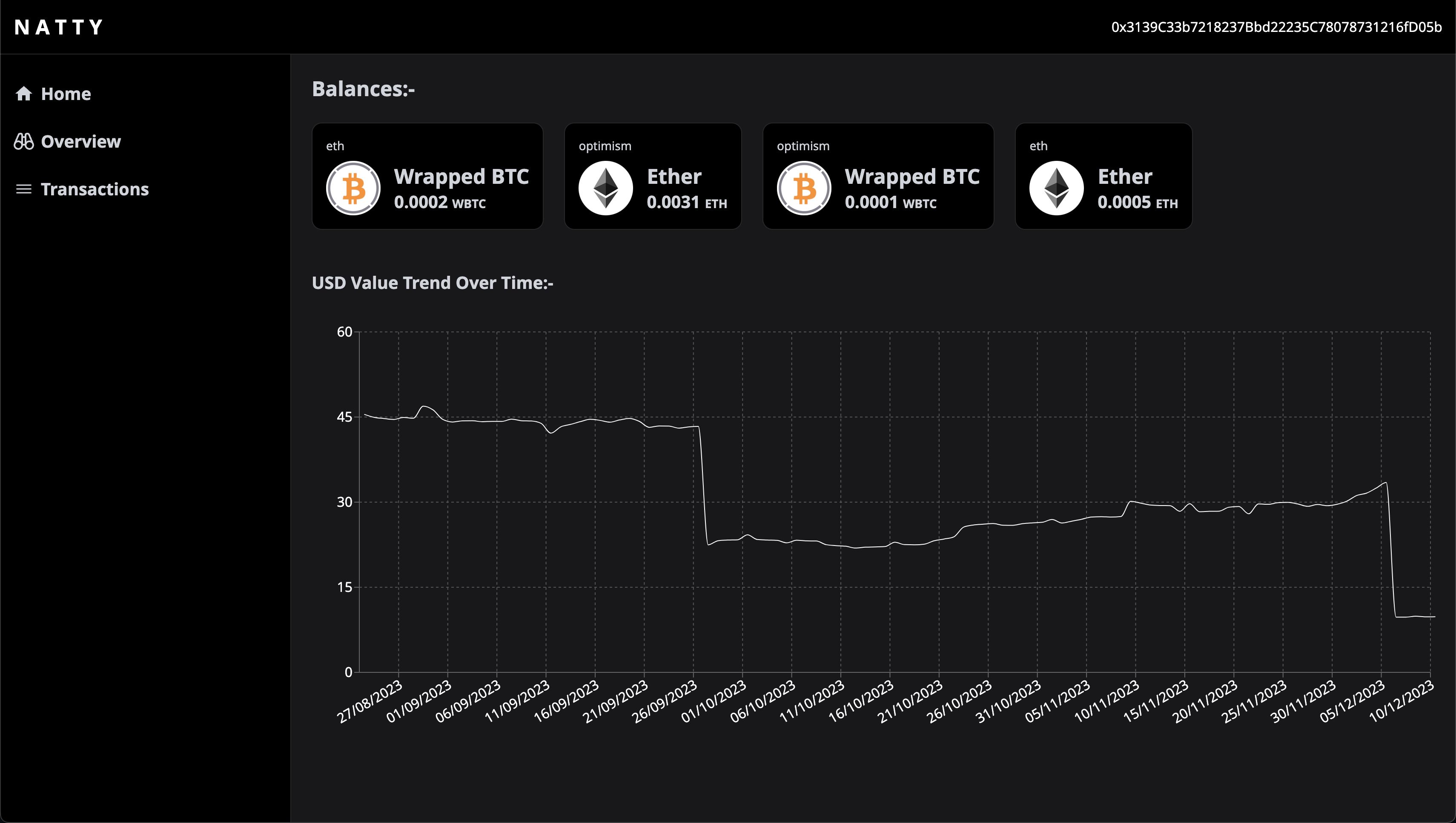Viewport: 1456px width, 823px height.
Task: Click the 27/08/2023 x-axis date label
Action: pyautogui.click(x=370, y=701)
